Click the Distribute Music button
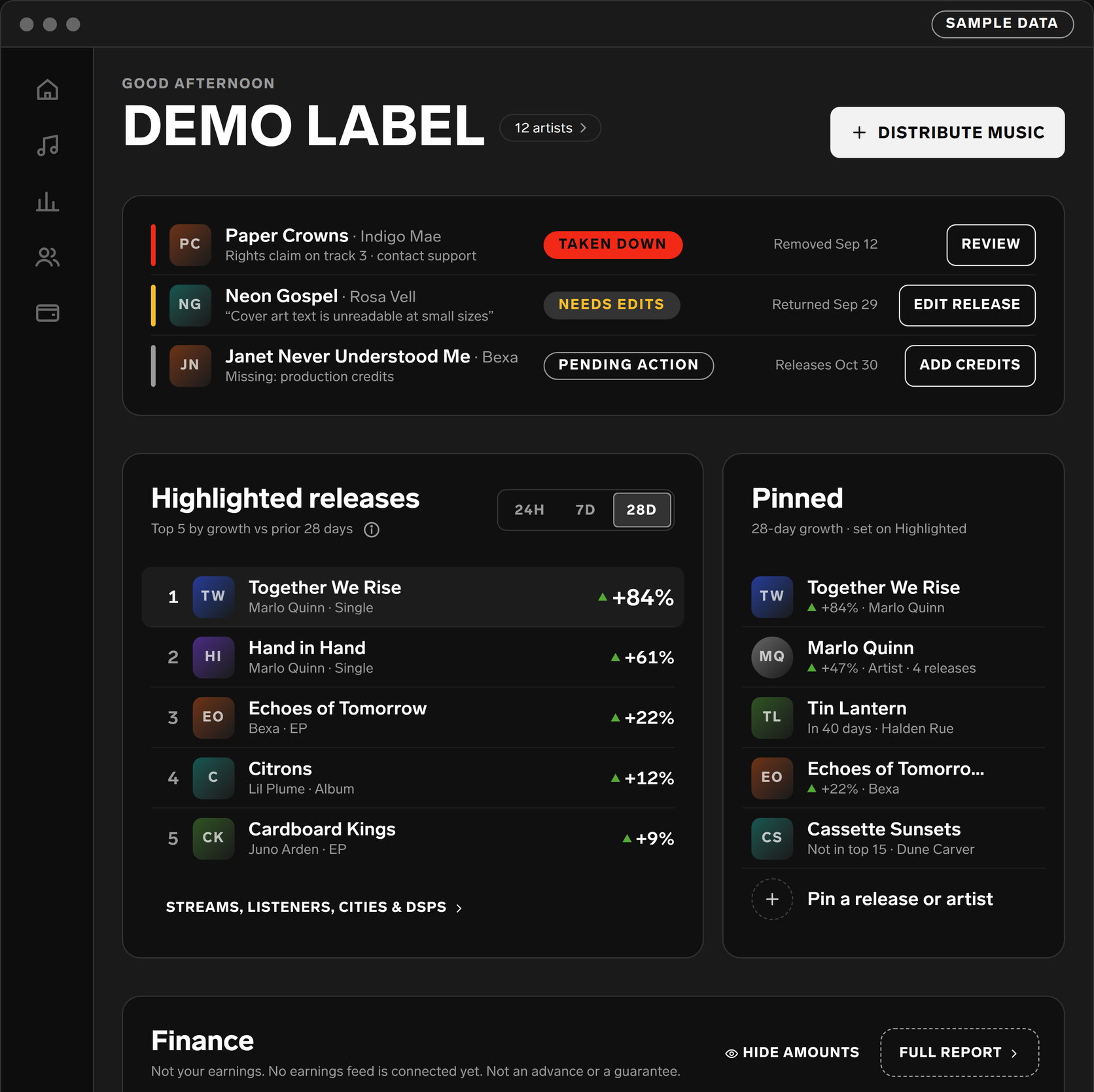The width and height of the screenshot is (1094, 1092). pyautogui.click(x=947, y=132)
